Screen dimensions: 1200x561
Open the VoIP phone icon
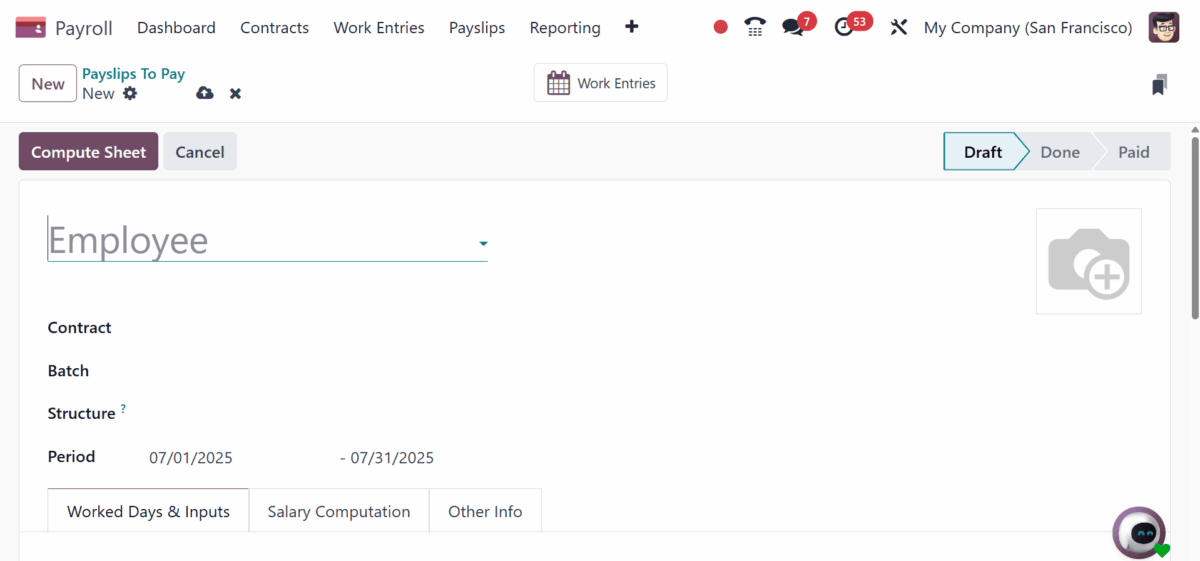click(755, 27)
